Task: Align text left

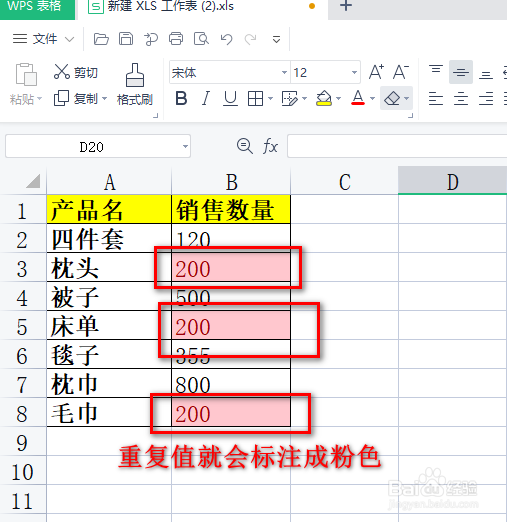Action: (436, 99)
